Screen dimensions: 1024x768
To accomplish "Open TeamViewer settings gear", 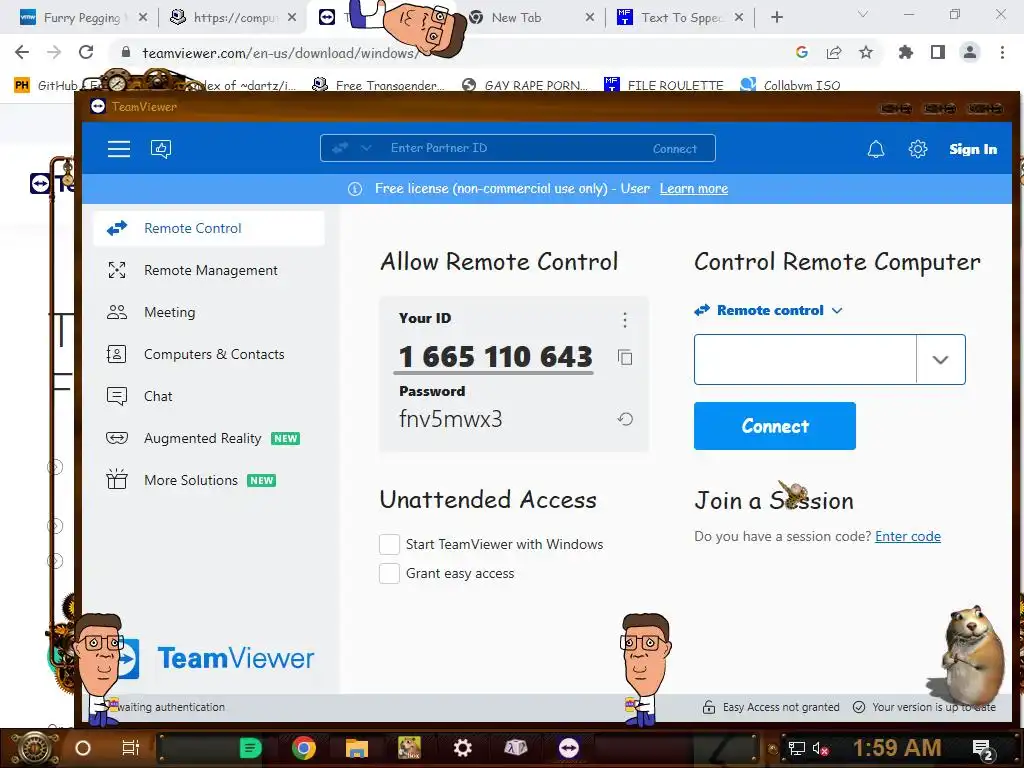I will pyautogui.click(x=918, y=149).
